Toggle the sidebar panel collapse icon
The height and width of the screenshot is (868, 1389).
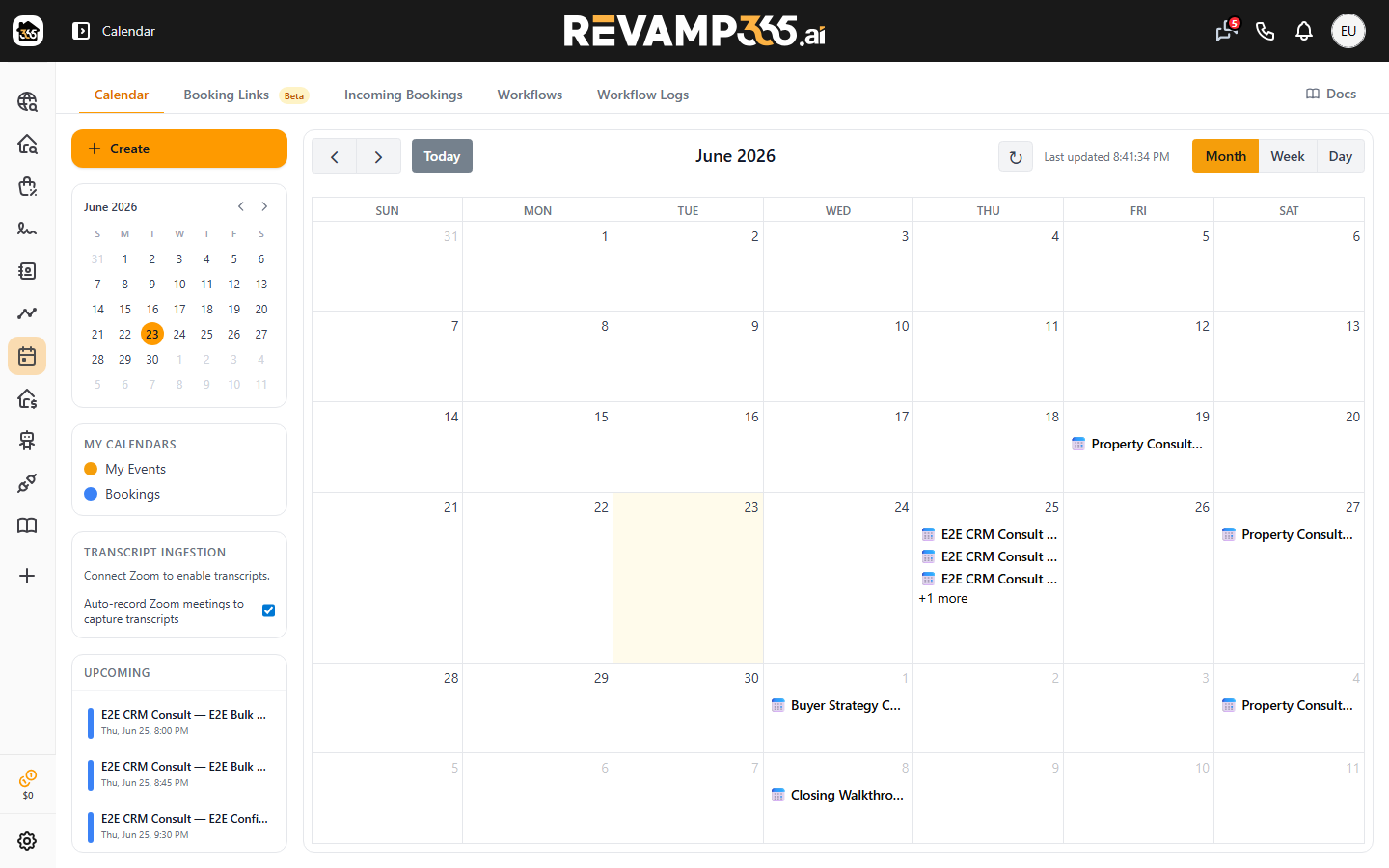[x=81, y=31]
